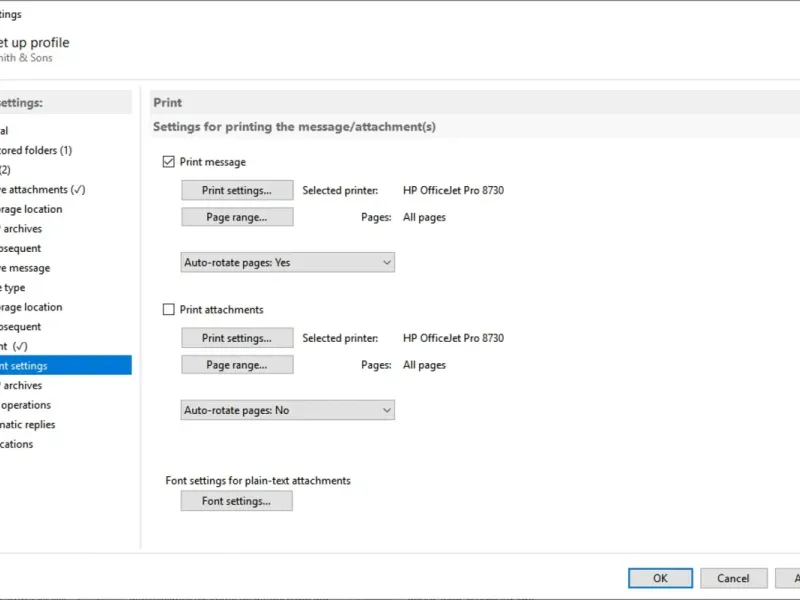Select the Print (✓) sidebar entry
The height and width of the screenshot is (600, 800).
click(14, 346)
